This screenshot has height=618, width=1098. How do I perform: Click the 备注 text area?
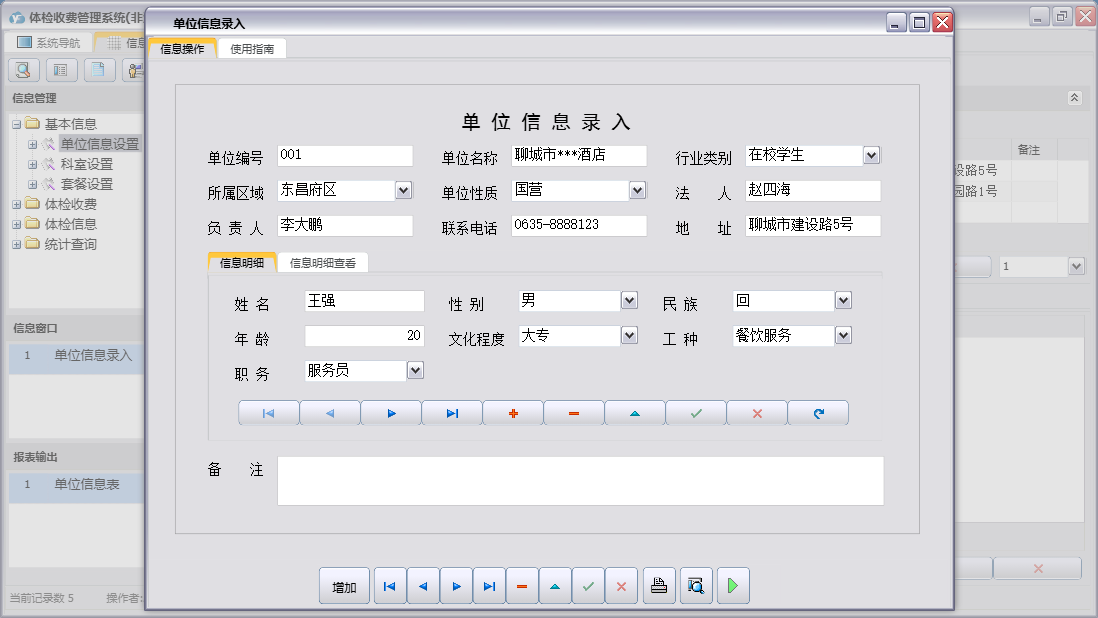point(580,481)
